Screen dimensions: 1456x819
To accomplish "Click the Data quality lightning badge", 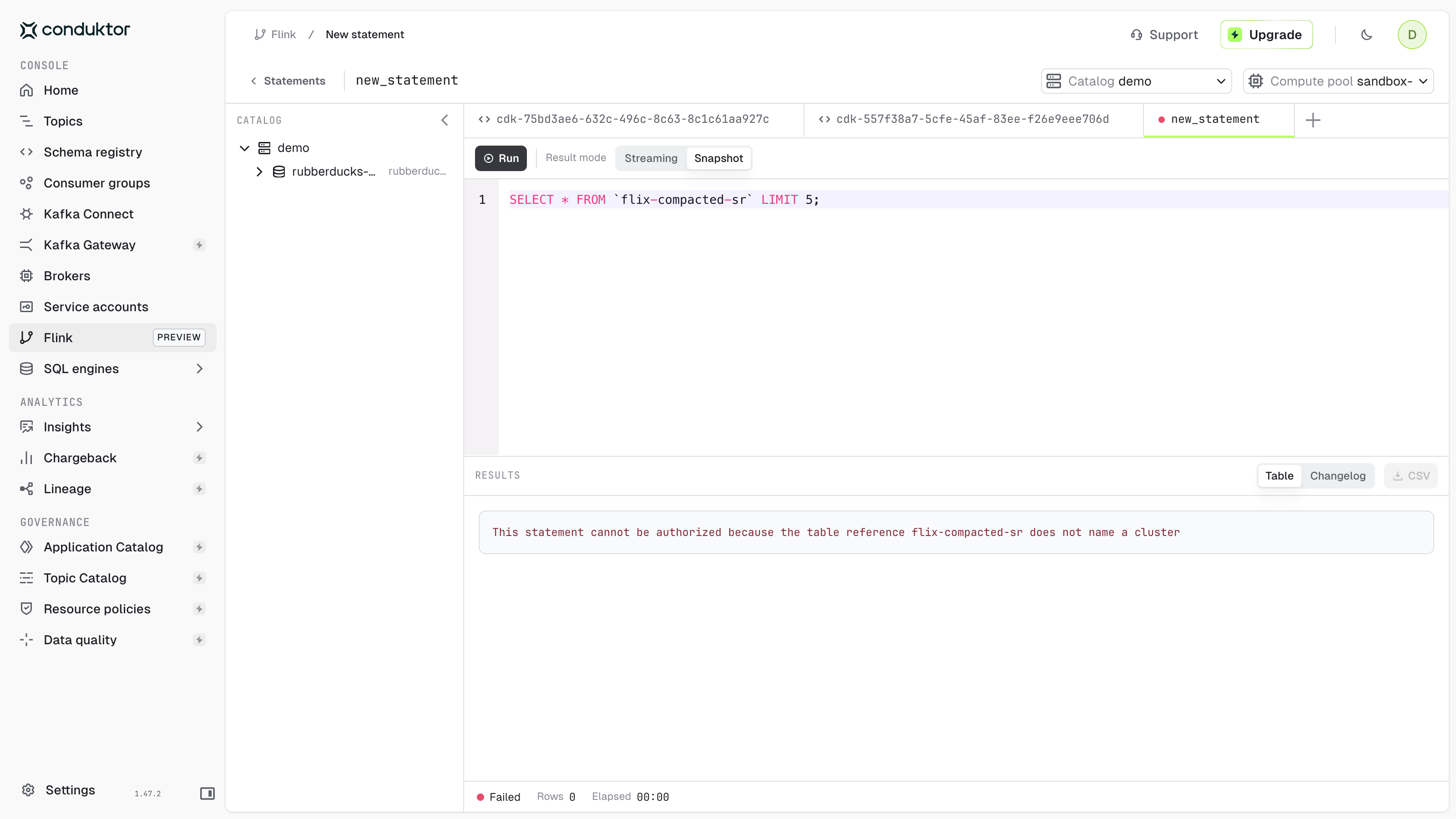I will [x=199, y=640].
